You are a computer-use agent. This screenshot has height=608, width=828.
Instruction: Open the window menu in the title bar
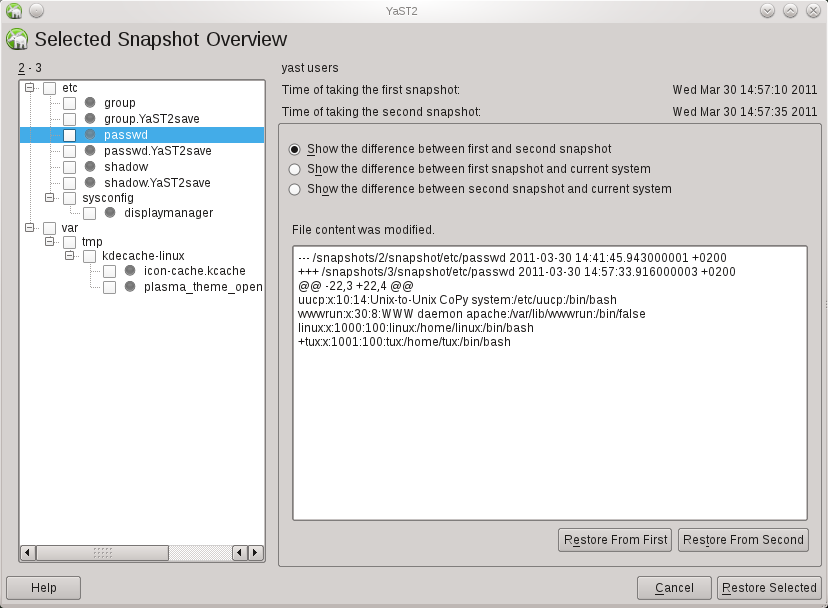tap(36, 10)
